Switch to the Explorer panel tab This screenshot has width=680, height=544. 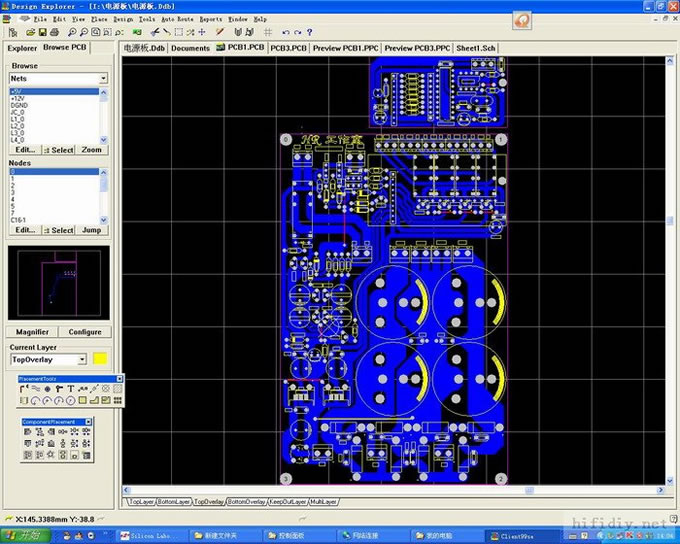(21, 47)
